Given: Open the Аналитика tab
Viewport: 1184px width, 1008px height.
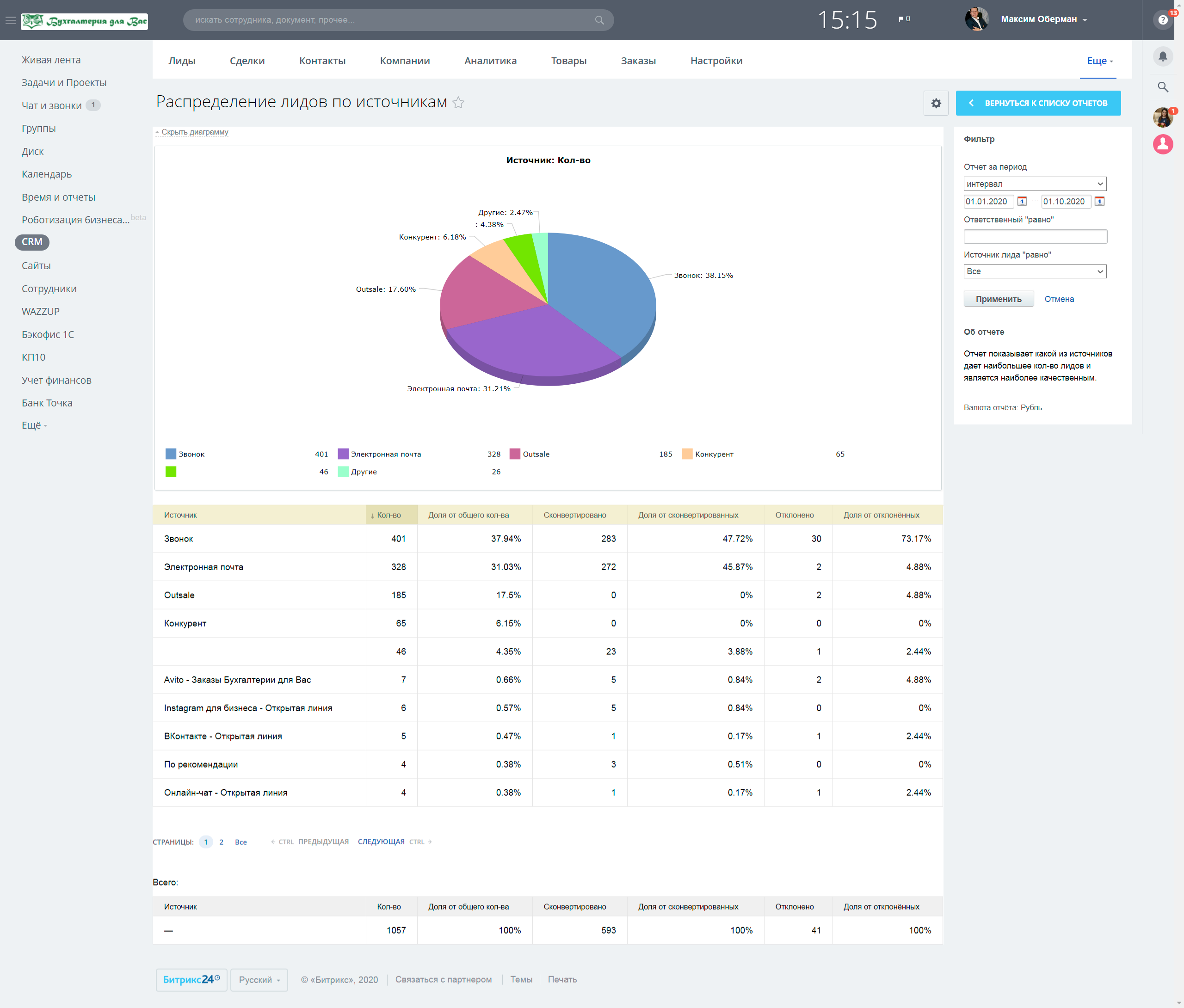Looking at the screenshot, I should pos(490,61).
